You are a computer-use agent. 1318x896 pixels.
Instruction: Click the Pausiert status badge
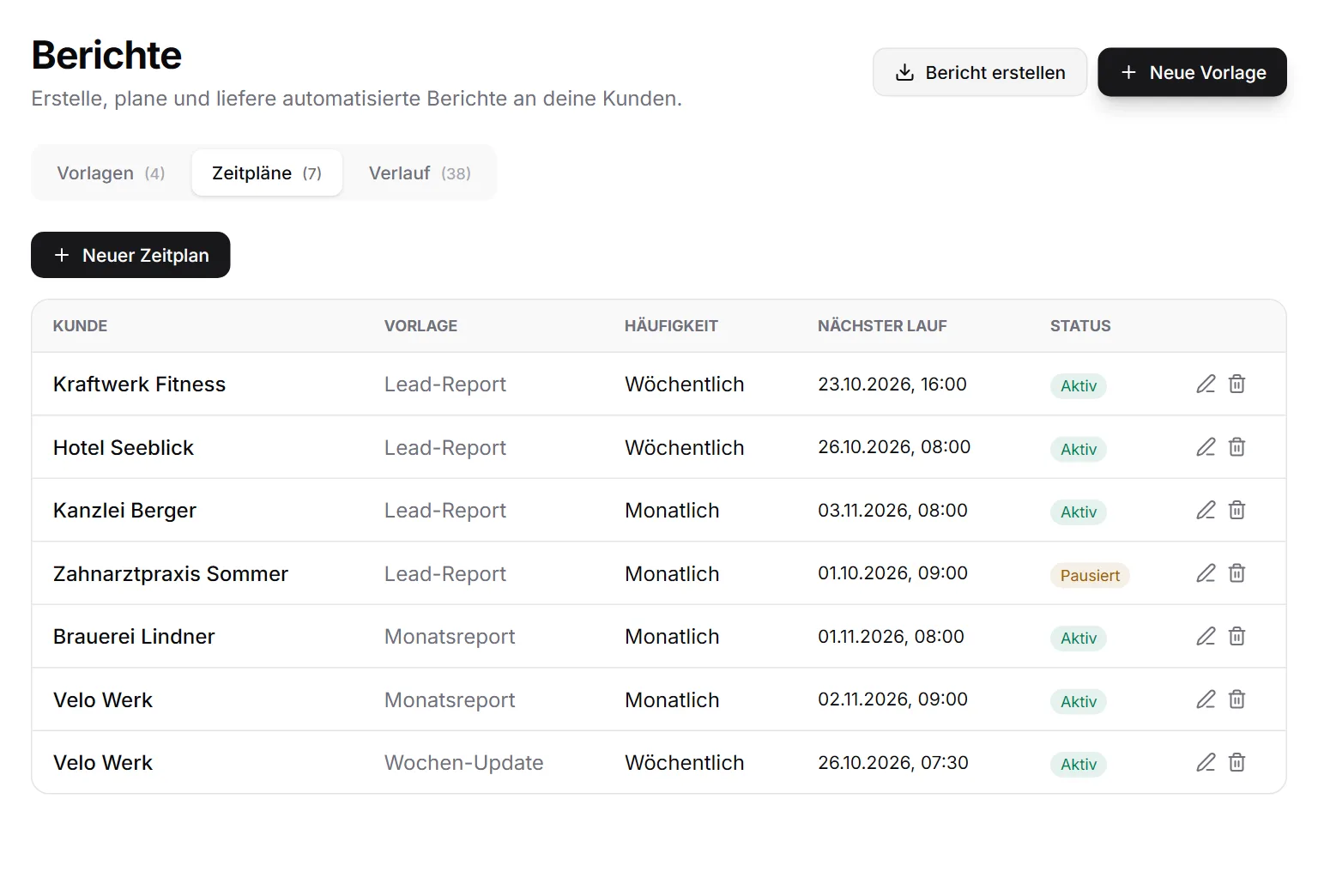[1090, 575]
